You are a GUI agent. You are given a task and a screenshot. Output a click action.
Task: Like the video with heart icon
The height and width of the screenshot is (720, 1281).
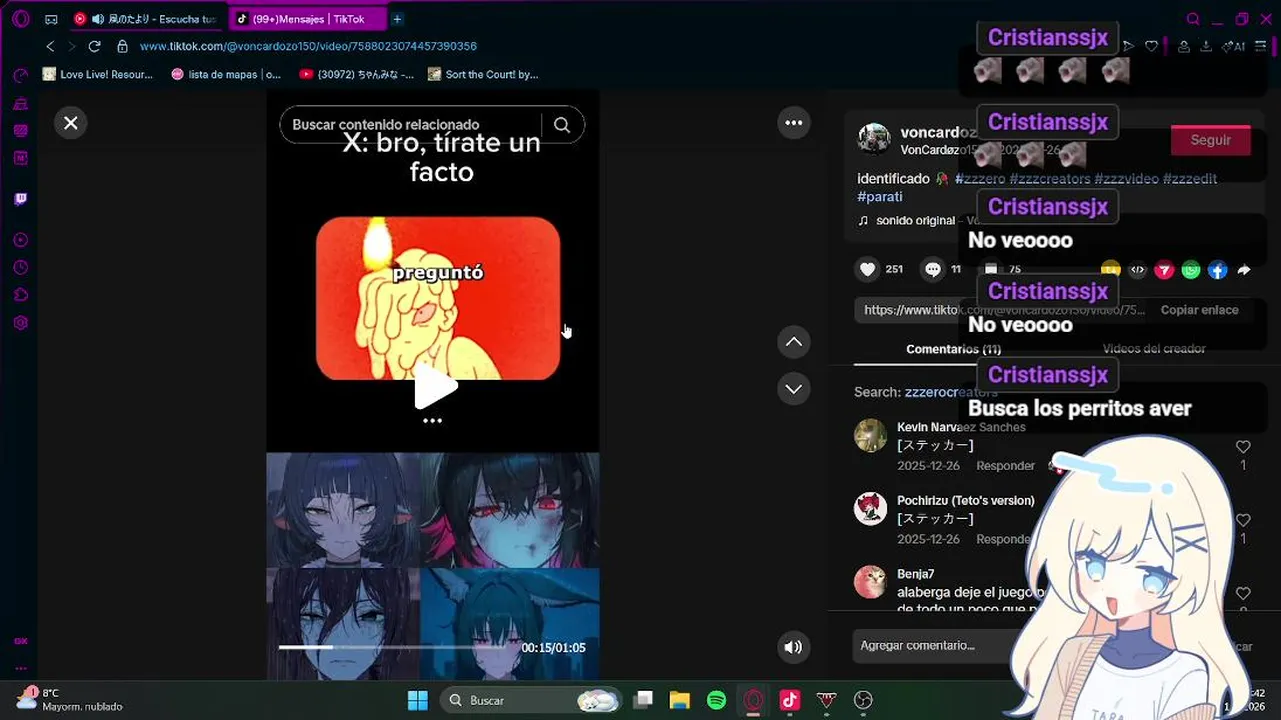click(x=868, y=269)
